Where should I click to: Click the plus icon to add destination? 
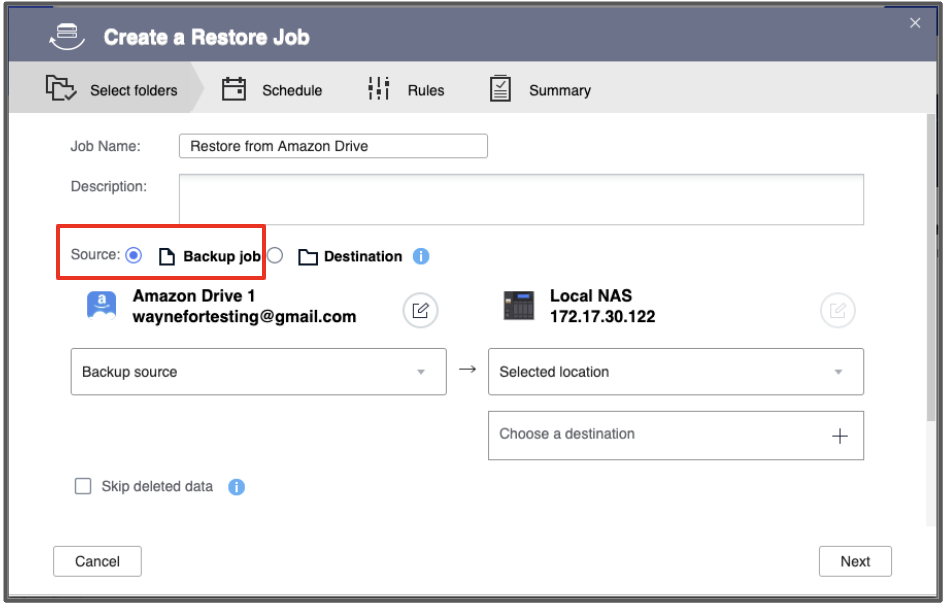pos(840,436)
